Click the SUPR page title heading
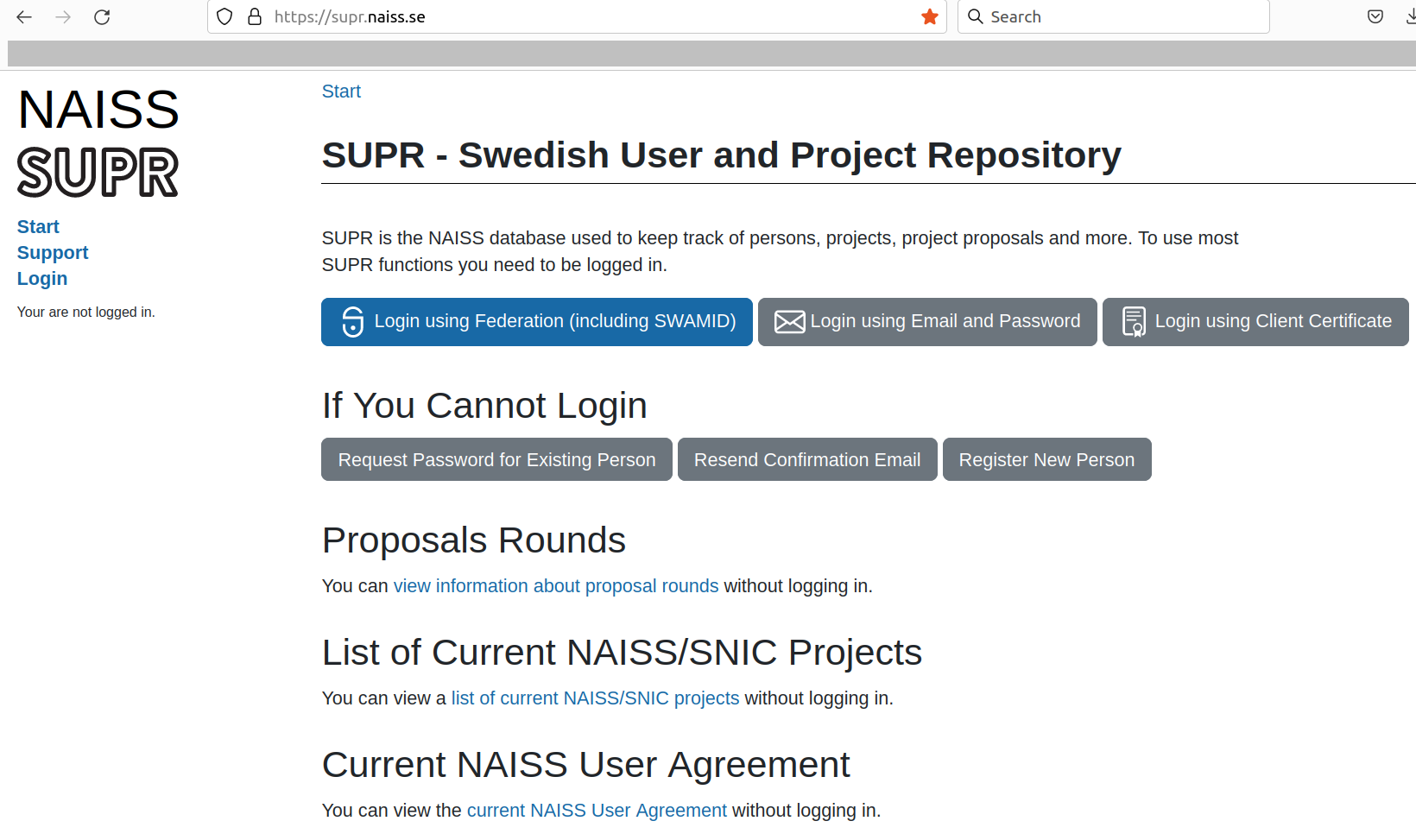Image resolution: width=1416 pixels, height=840 pixels. coord(722,155)
